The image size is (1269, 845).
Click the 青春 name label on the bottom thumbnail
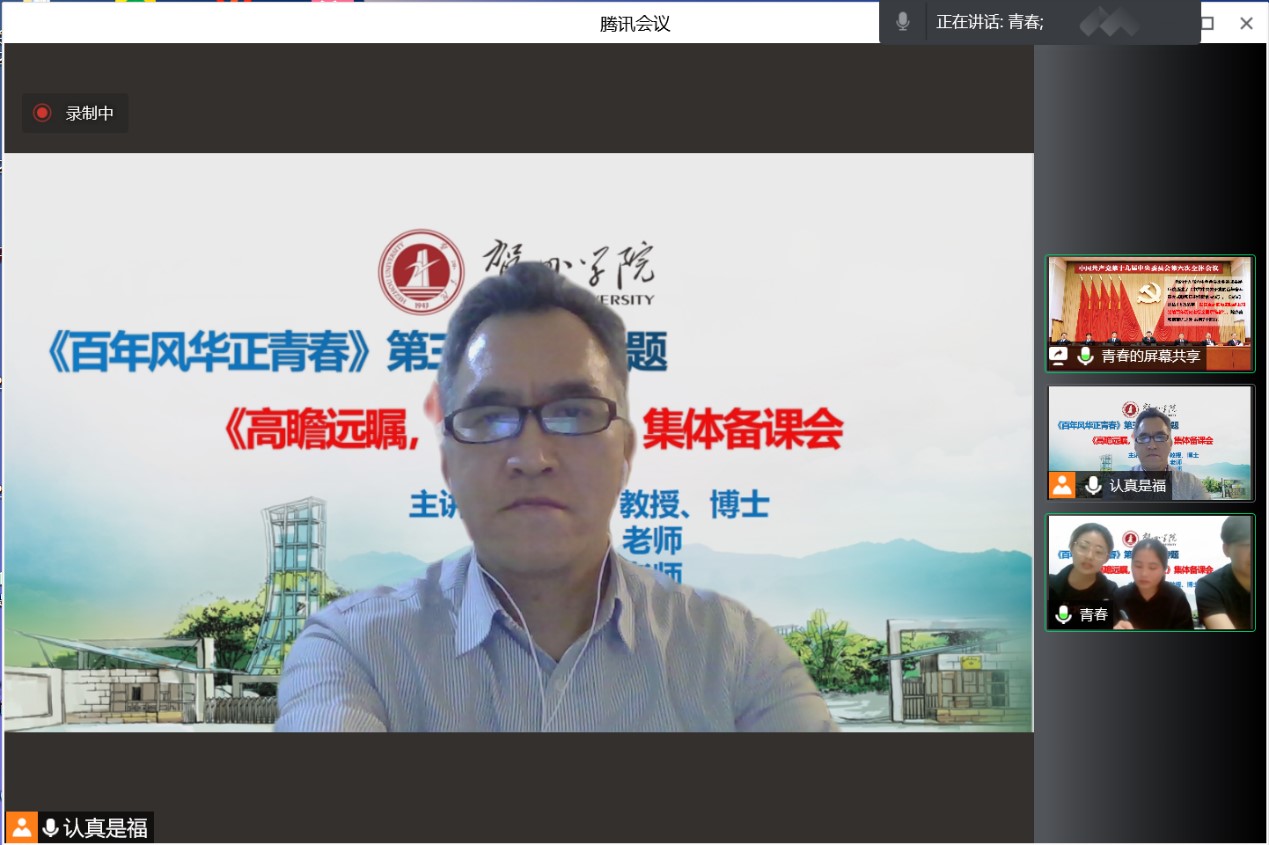click(x=1094, y=615)
